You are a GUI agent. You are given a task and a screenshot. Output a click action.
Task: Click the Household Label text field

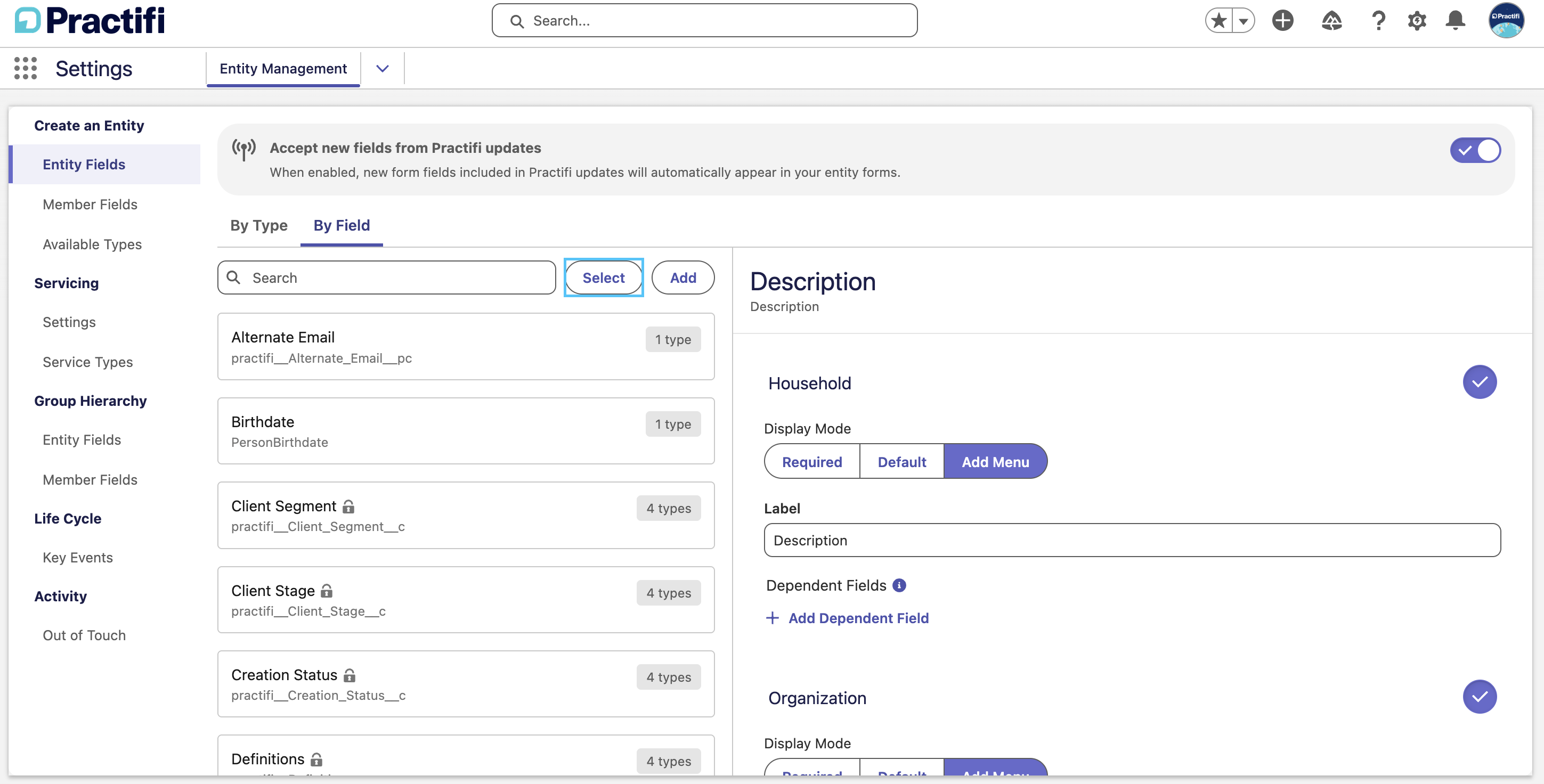pos(1132,540)
